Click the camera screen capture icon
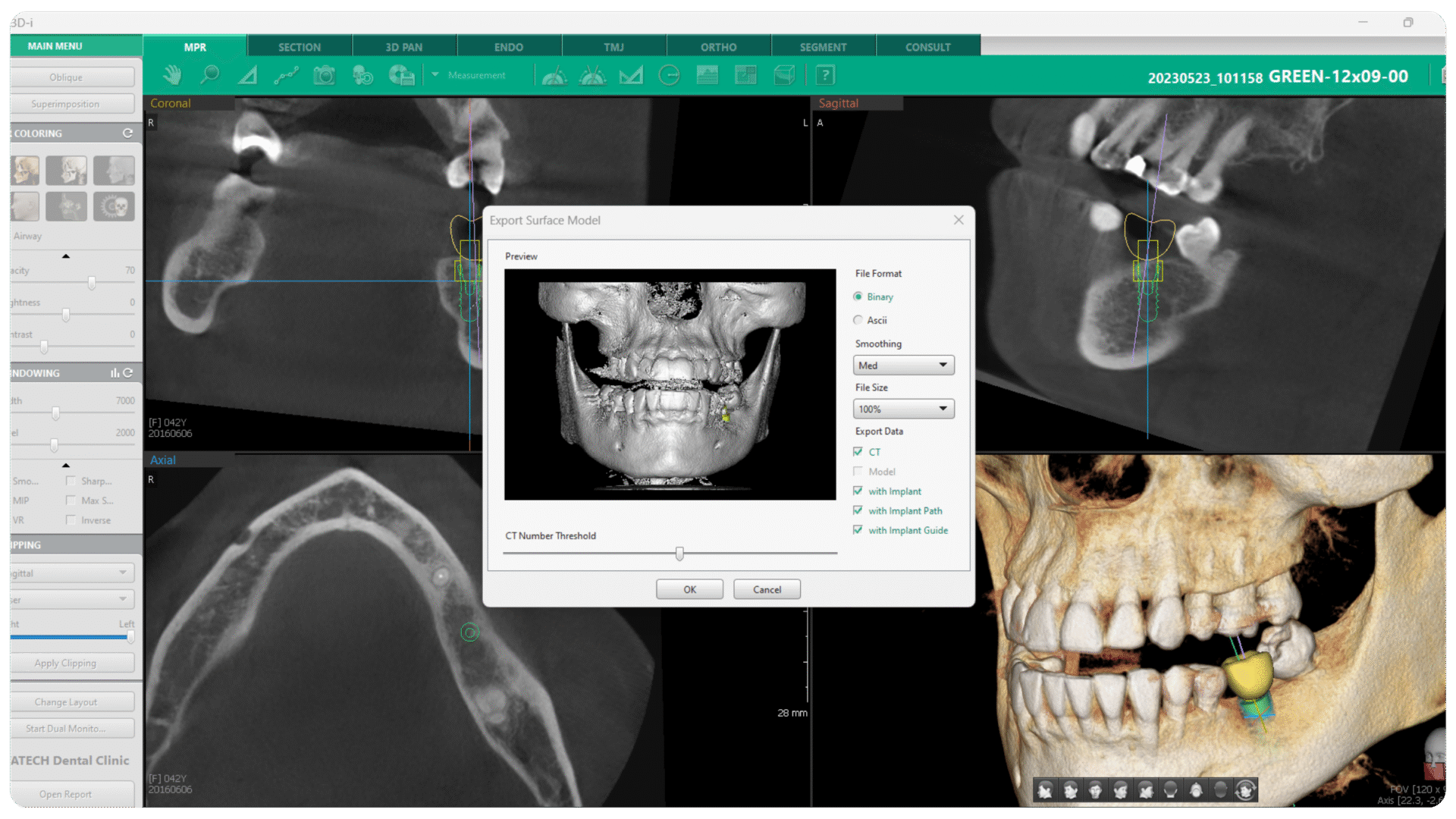Image resolution: width=1456 pixels, height=819 pixels. 325,75
